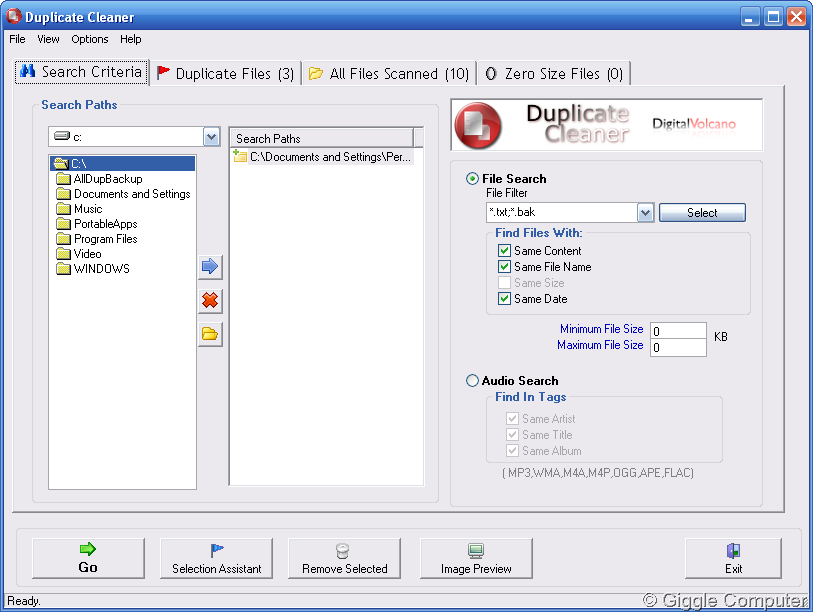Click the folder icon beside PortableApps
This screenshot has height=612, width=813.
tap(63, 224)
